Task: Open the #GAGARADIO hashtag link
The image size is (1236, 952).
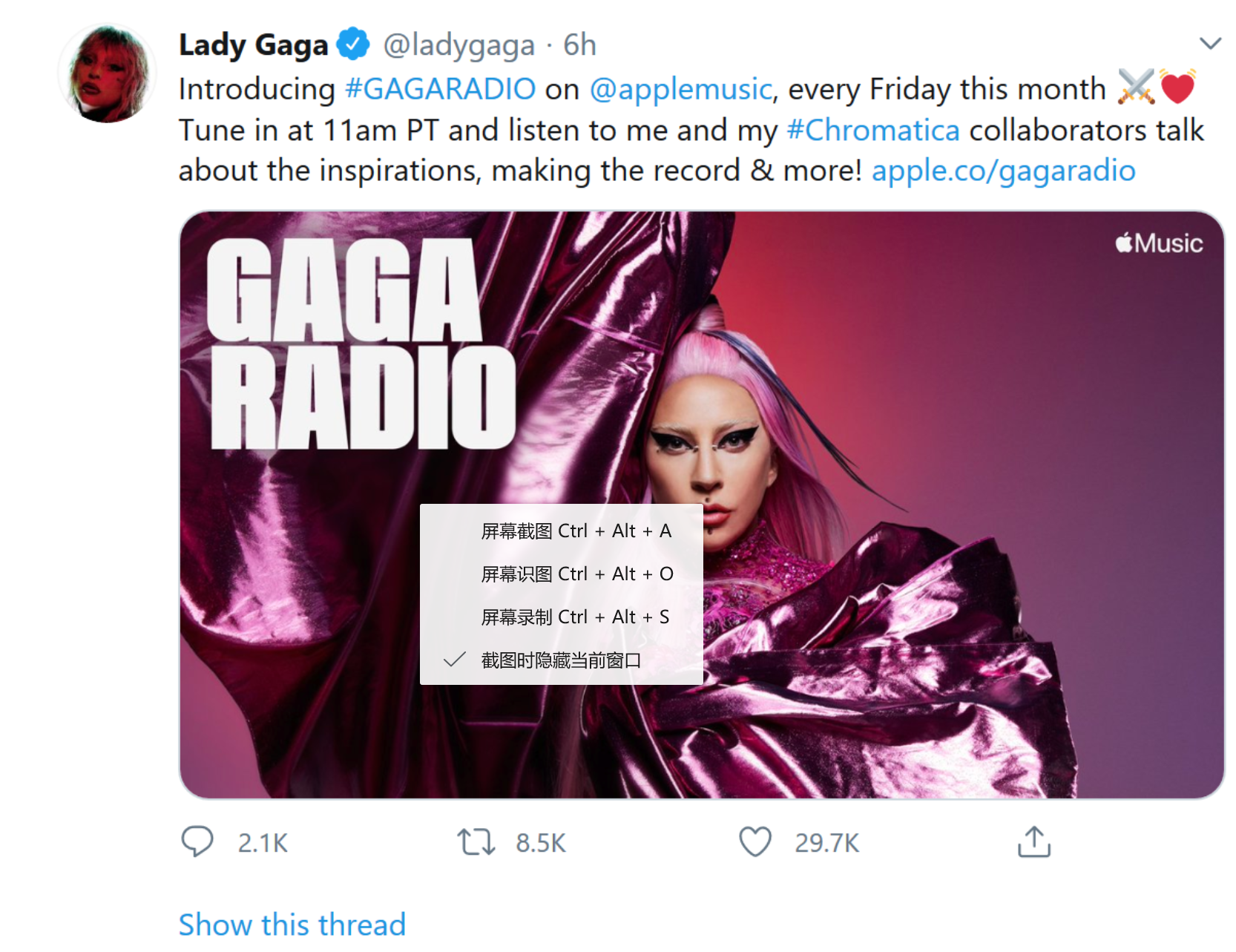Action: click(440, 89)
